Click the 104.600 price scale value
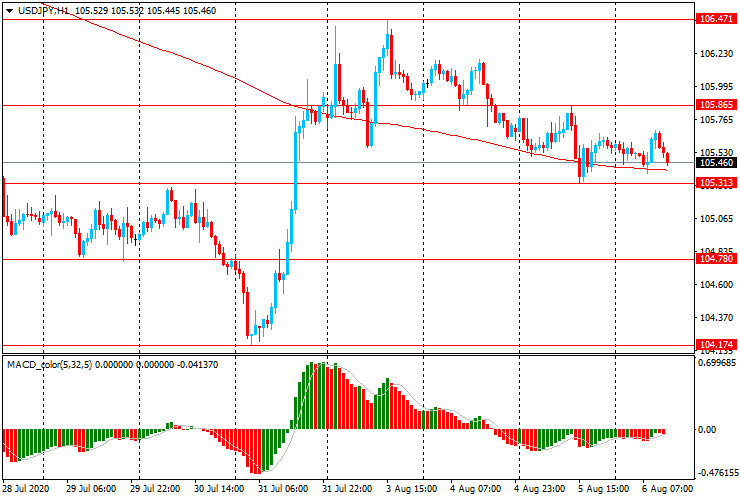This screenshot has width=740, height=500. point(716,285)
